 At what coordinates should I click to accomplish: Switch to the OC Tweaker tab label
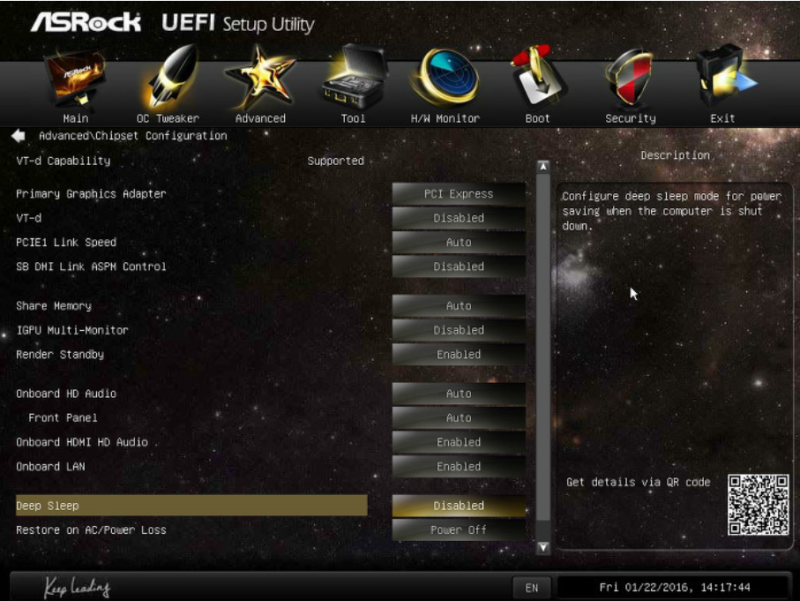(168, 118)
